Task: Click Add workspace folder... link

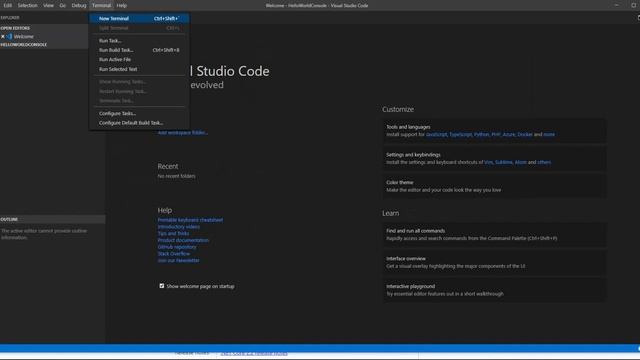Action: [x=182, y=132]
